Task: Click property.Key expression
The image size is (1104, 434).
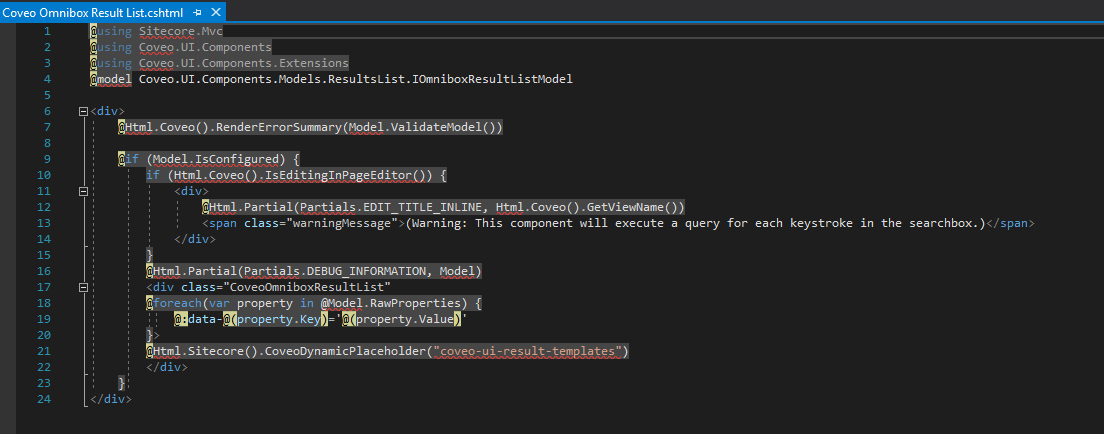Action: (x=279, y=319)
